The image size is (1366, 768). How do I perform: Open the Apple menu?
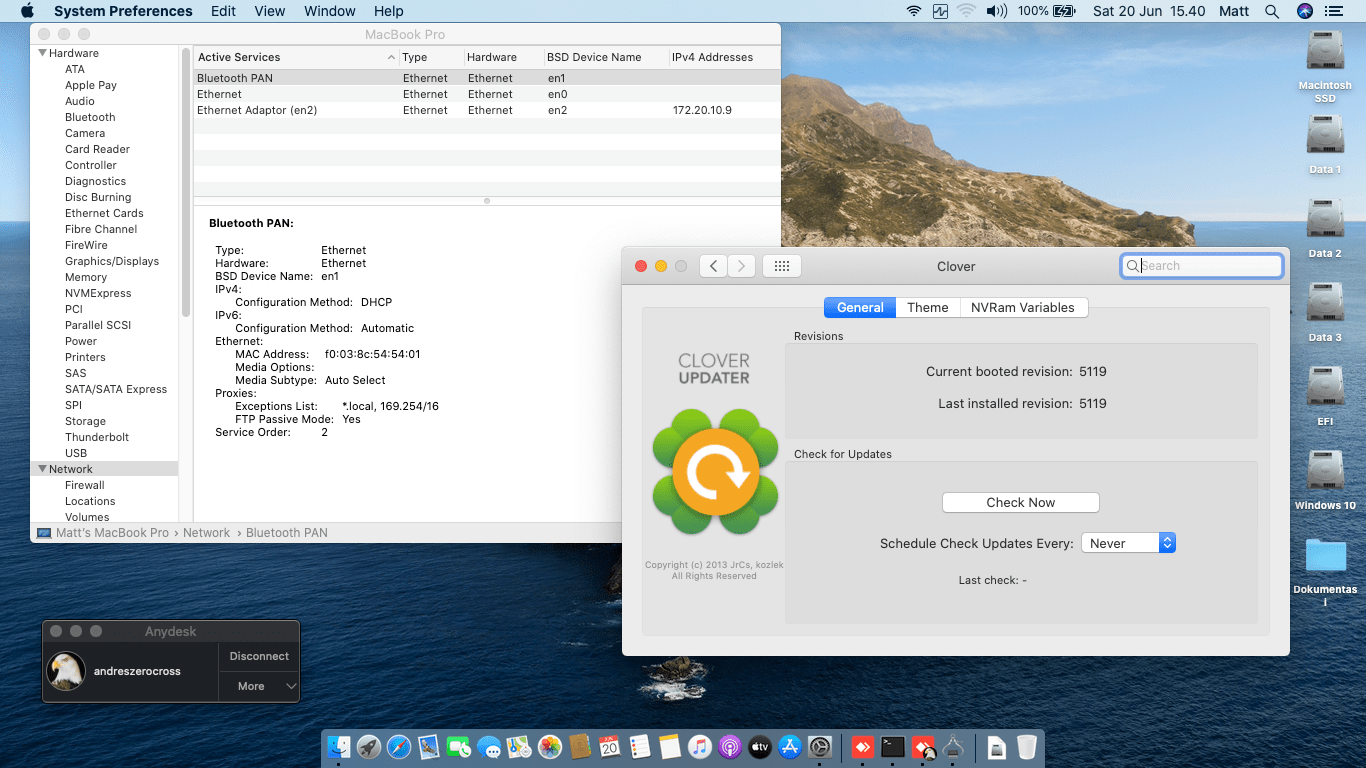[27, 11]
